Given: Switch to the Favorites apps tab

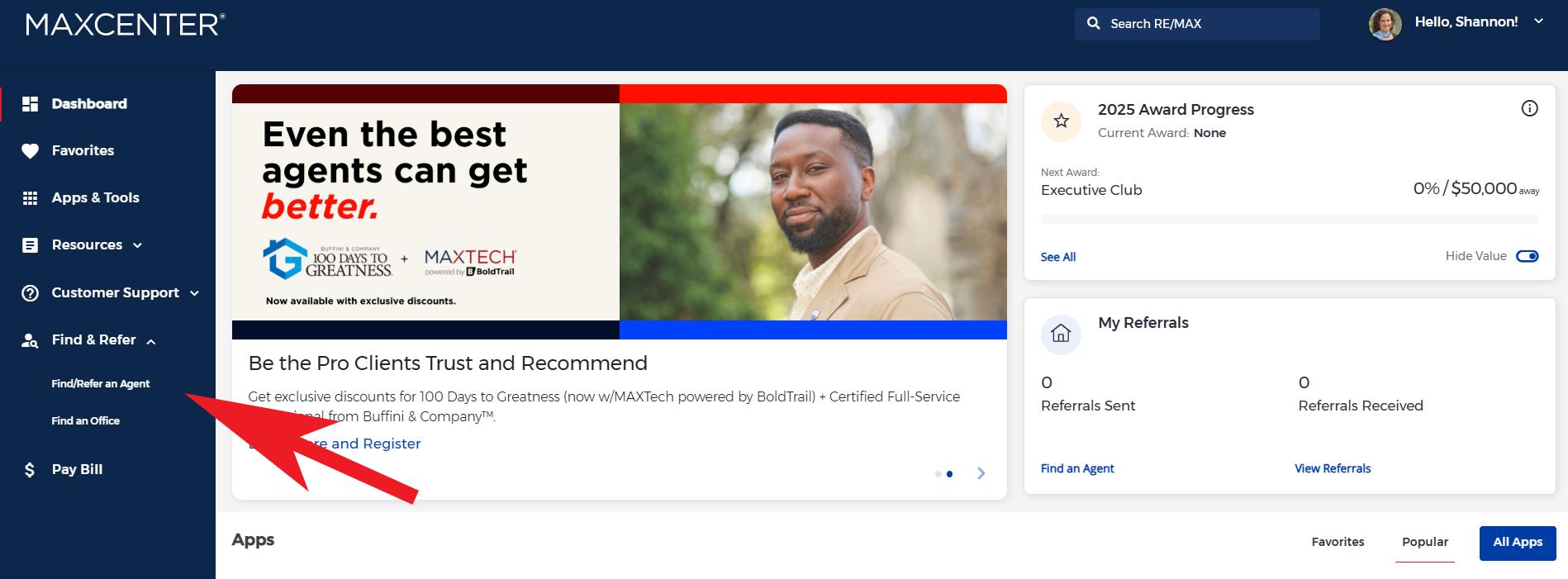Looking at the screenshot, I should tap(1338, 543).
